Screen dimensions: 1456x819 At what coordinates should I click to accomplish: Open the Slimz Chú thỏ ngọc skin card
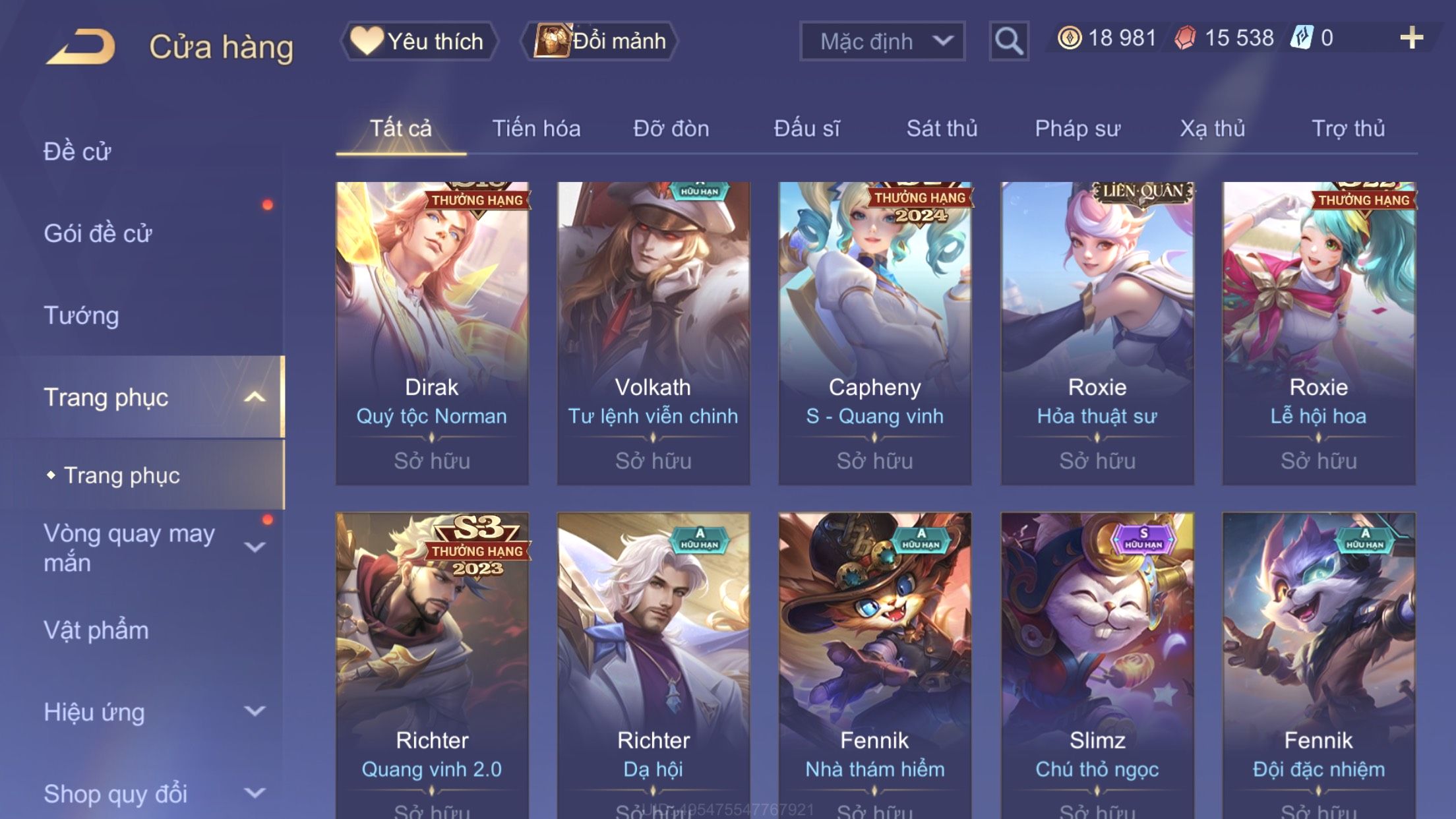point(1097,665)
